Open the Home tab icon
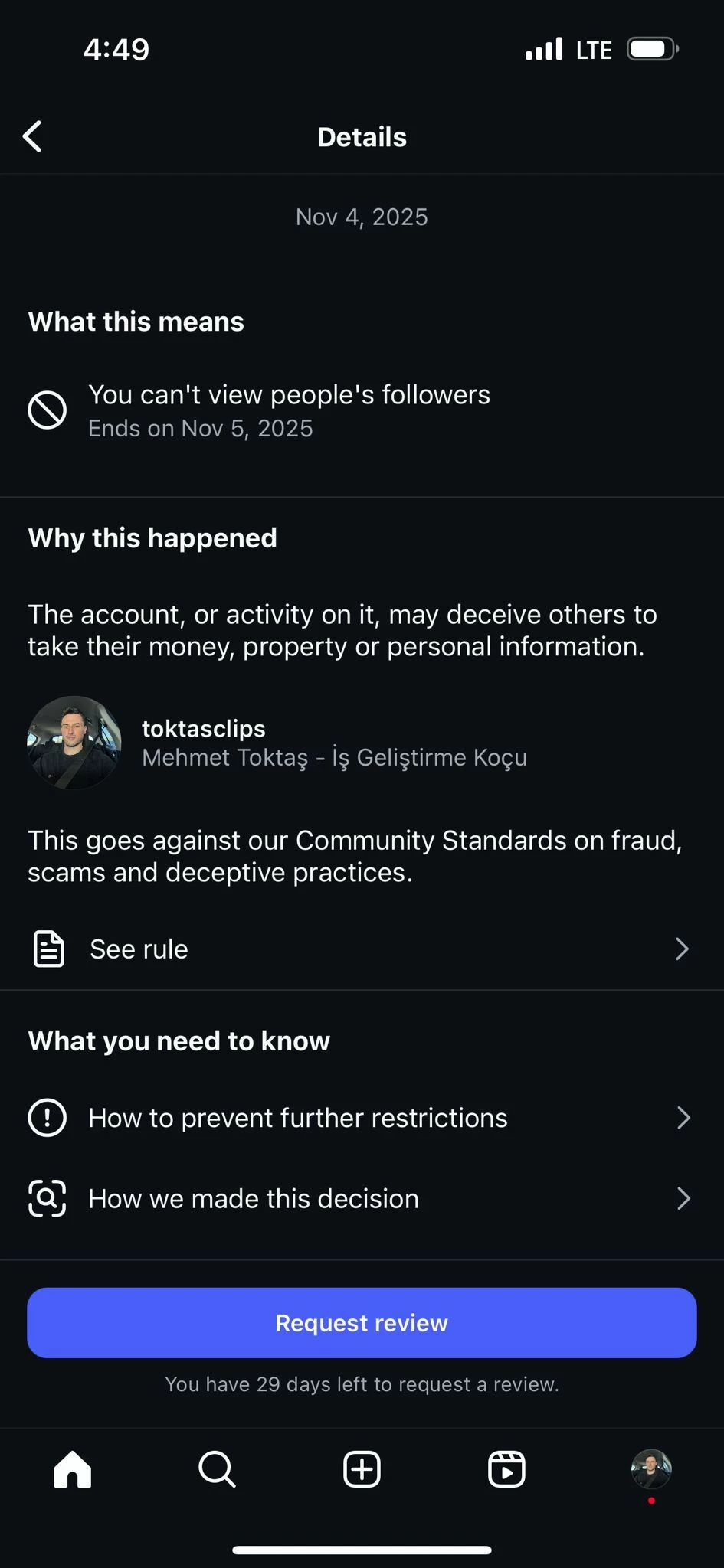Screen dimensions: 724x1568 [x=73, y=1469]
